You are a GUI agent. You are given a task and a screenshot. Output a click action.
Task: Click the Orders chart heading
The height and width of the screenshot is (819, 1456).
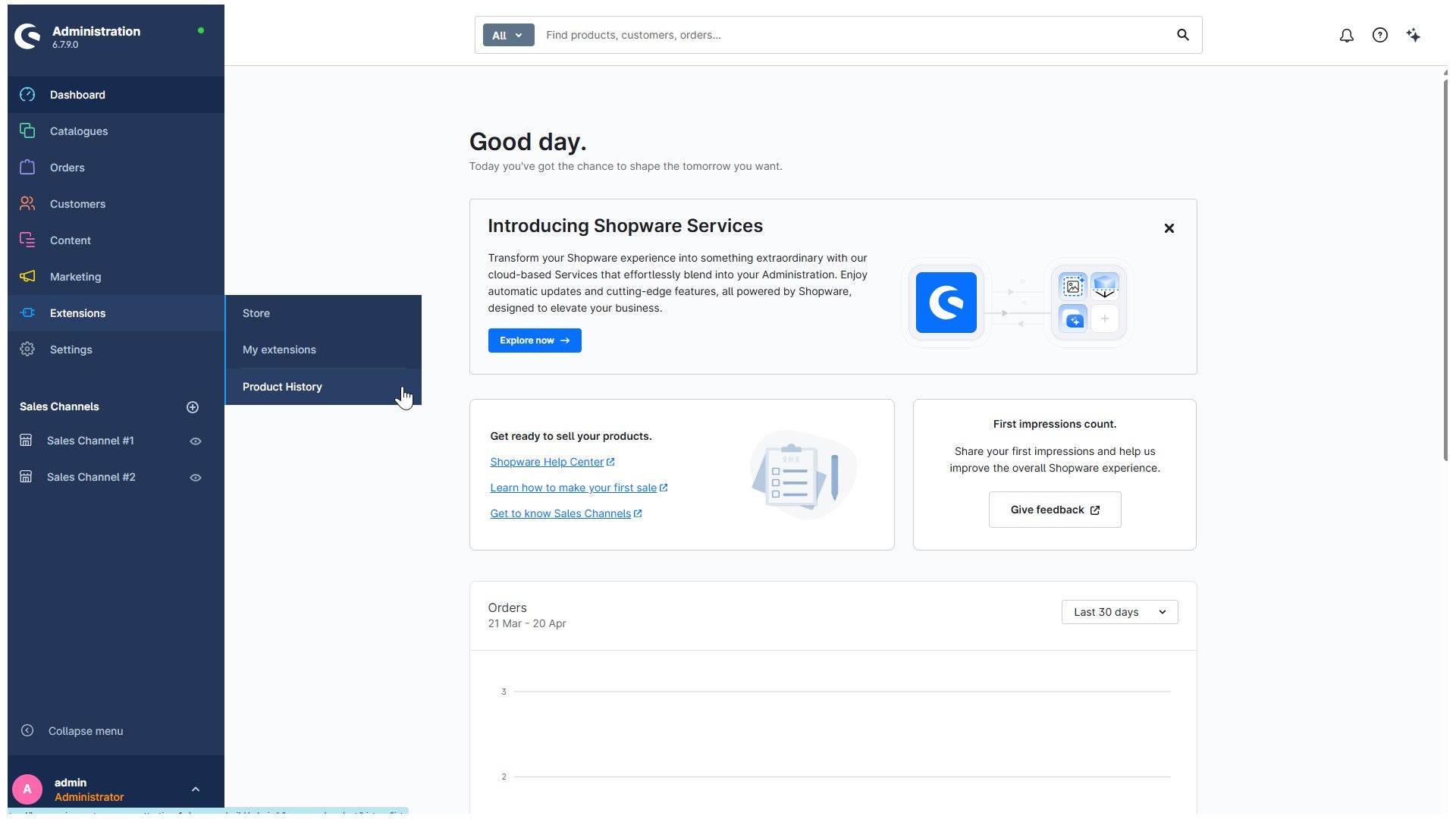[507, 607]
